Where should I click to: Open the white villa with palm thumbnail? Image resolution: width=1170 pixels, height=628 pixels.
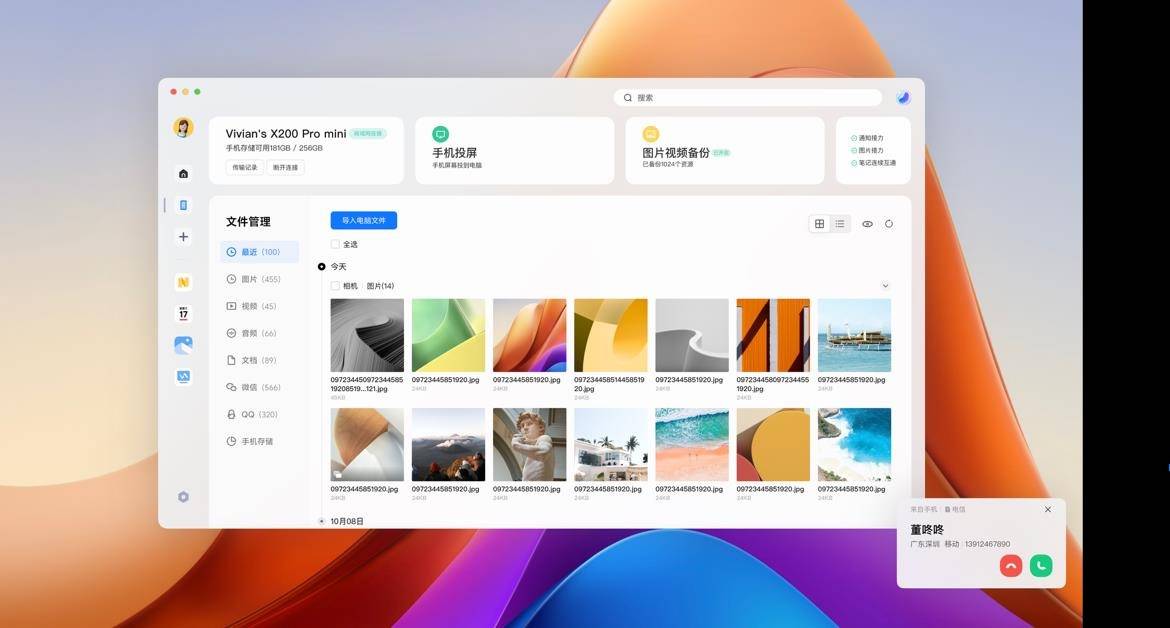tap(611, 445)
